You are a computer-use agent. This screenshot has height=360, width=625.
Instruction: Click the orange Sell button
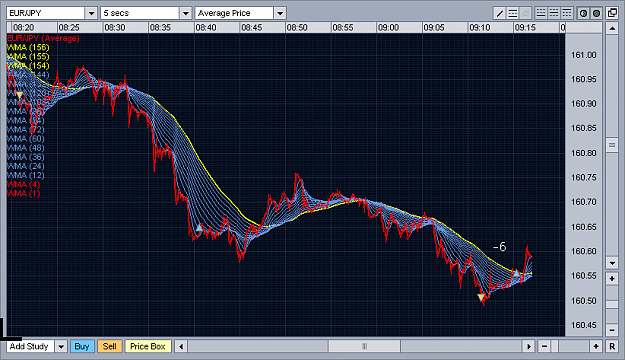tap(110, 346)
